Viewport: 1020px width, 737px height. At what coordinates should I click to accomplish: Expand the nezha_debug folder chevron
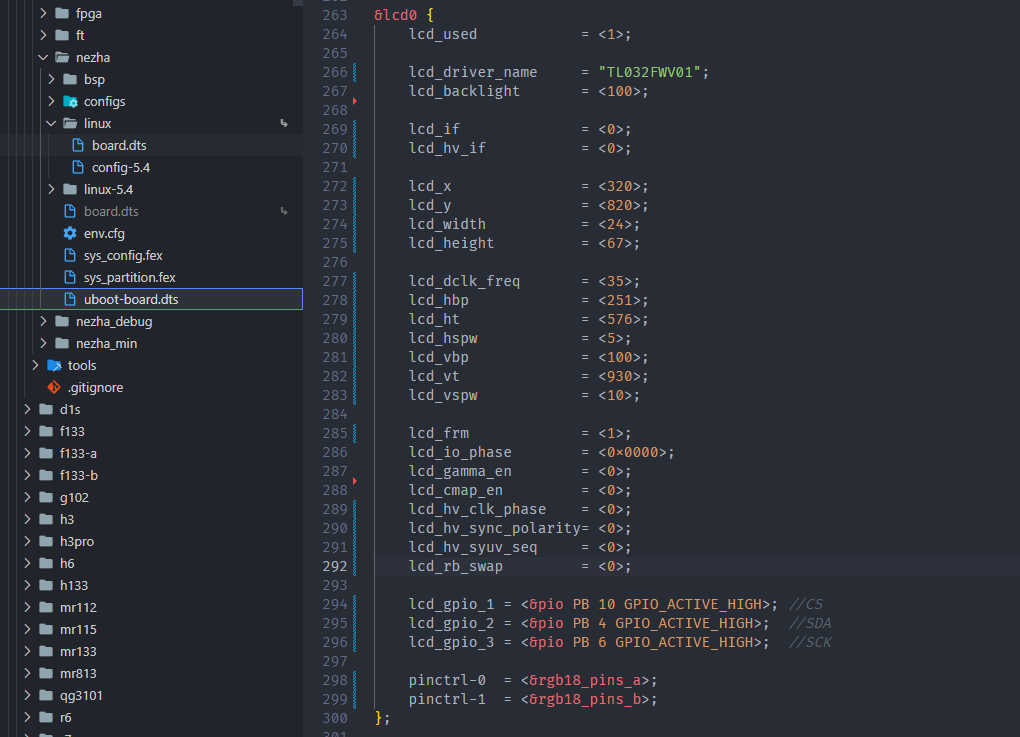coord(44,321)
